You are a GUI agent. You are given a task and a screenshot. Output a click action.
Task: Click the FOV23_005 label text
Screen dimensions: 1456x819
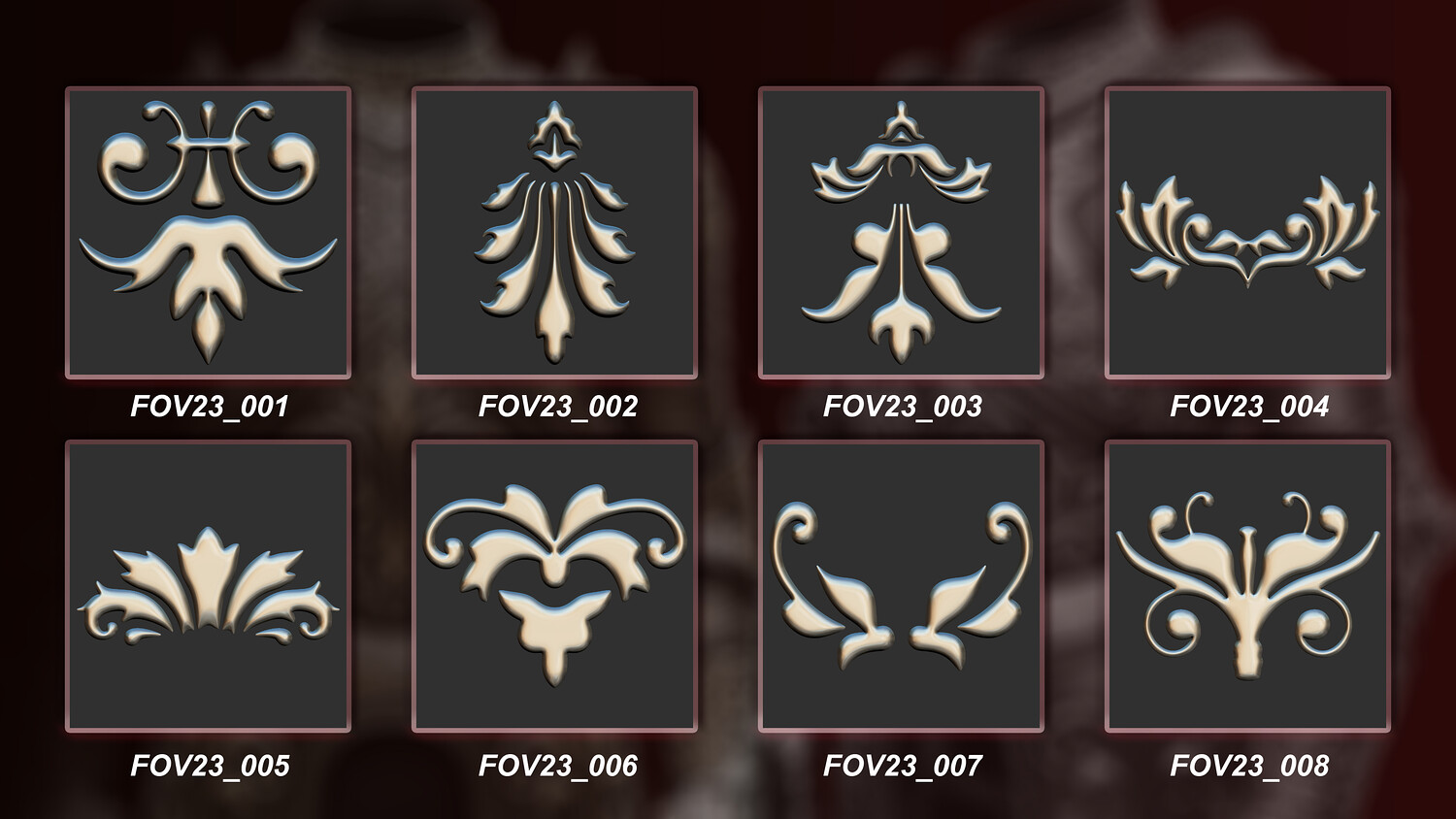pyautogui.click(x=210, y=766)
